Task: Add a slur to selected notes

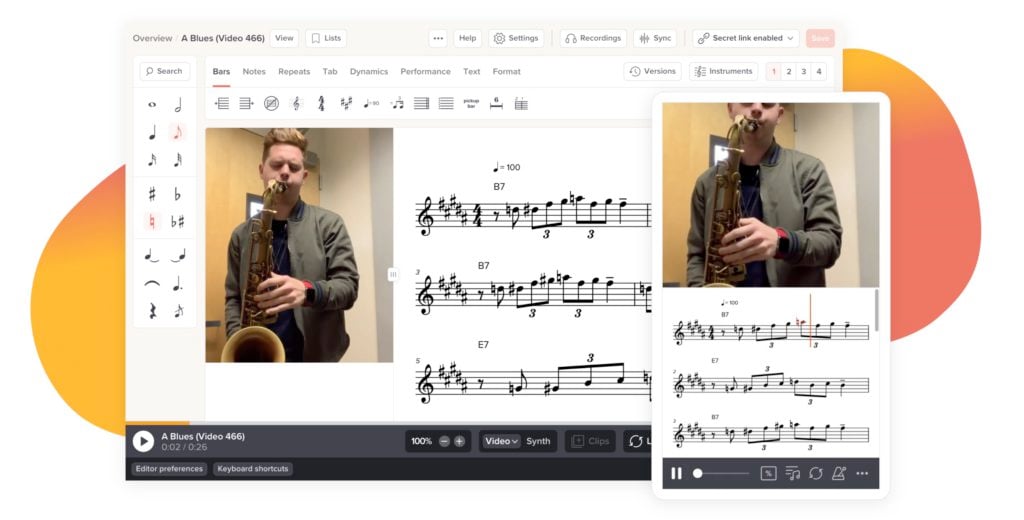Action: [152, 284]
